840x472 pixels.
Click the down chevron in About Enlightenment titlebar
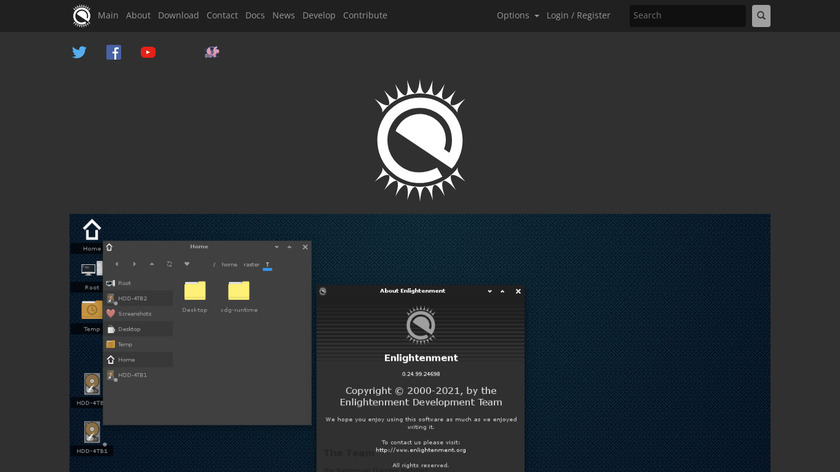point(490,291)
